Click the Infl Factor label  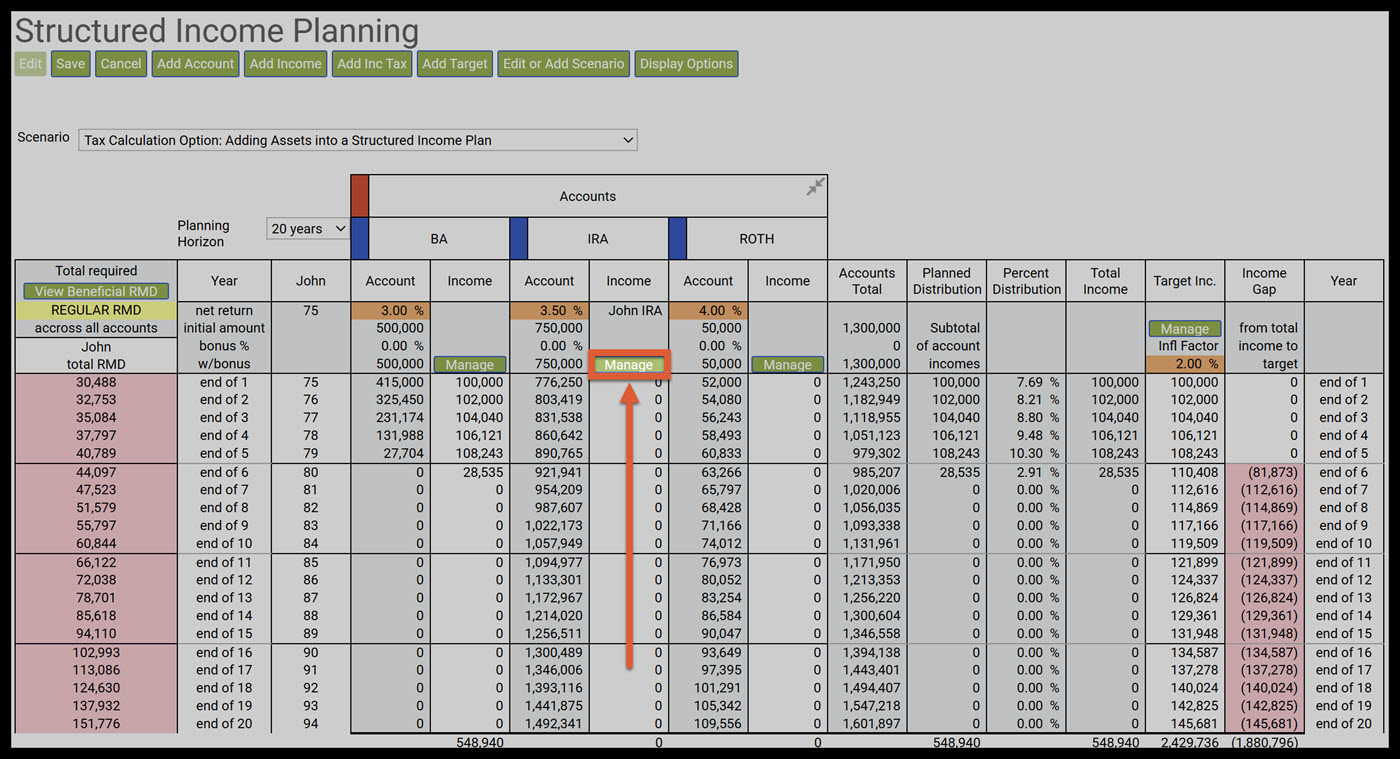[1189, 346]
